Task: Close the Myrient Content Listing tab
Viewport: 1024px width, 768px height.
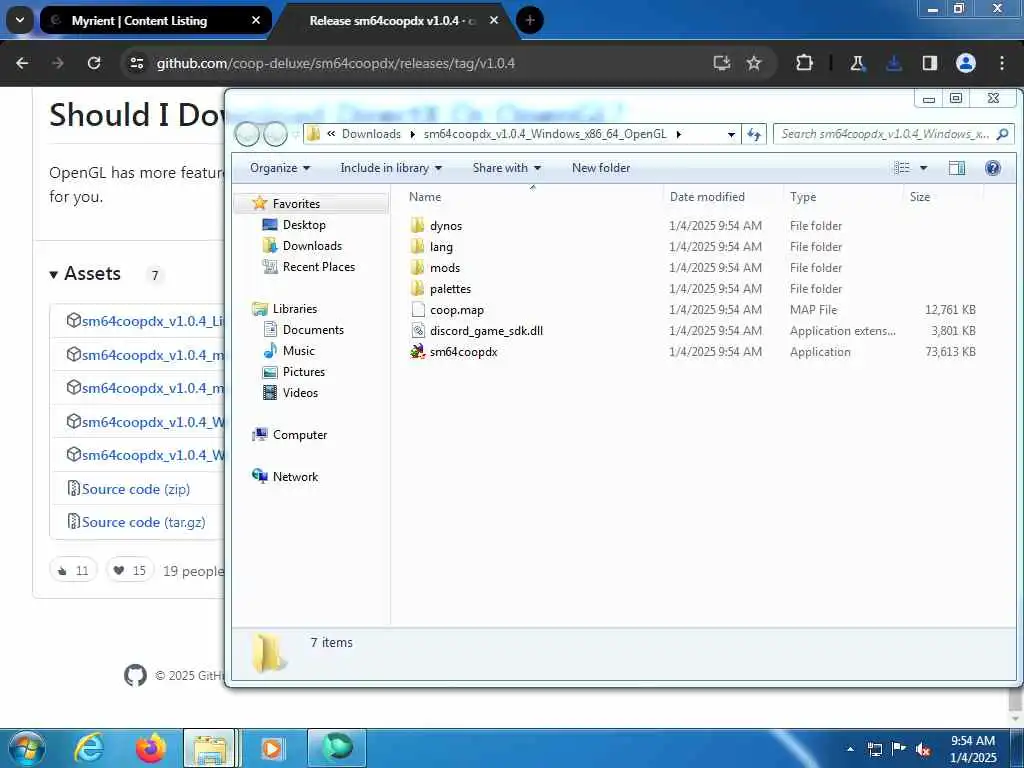Action: (x=256, y=20)
